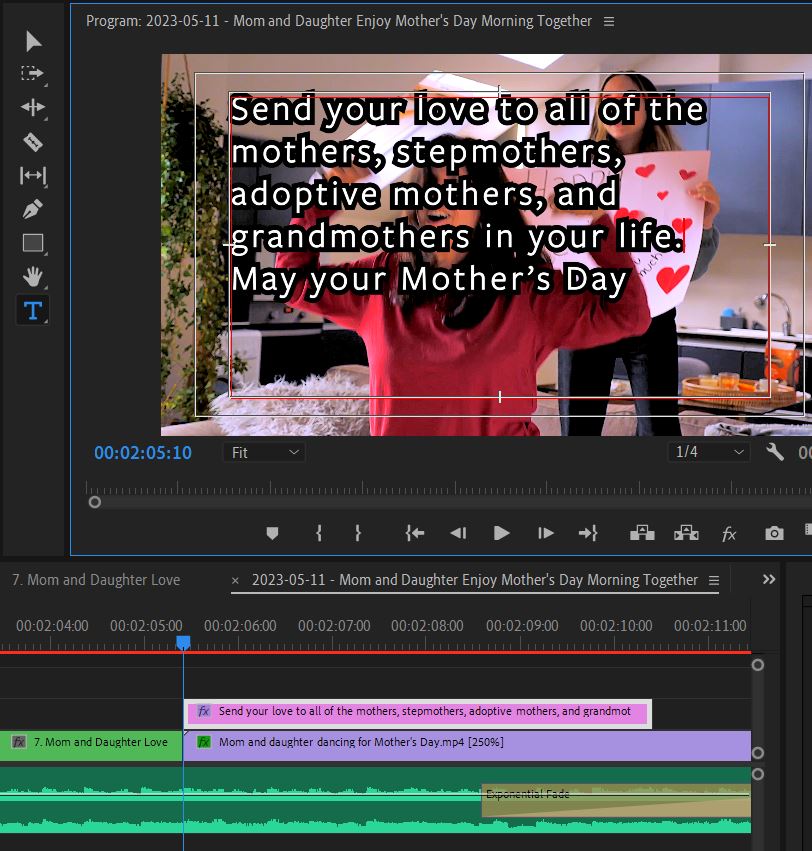
Task: Click the 00:02:06:00 mark on timeline ruler
Action: pos(240,626)
